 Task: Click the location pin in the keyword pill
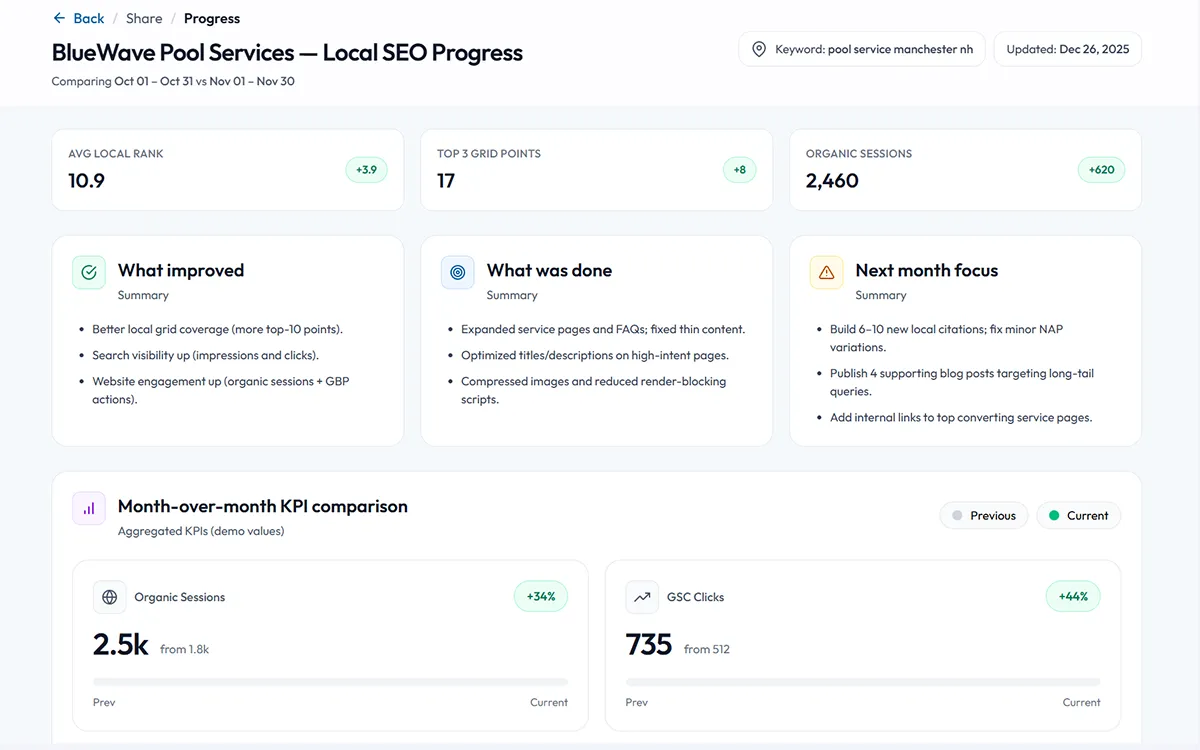[759, 48]
